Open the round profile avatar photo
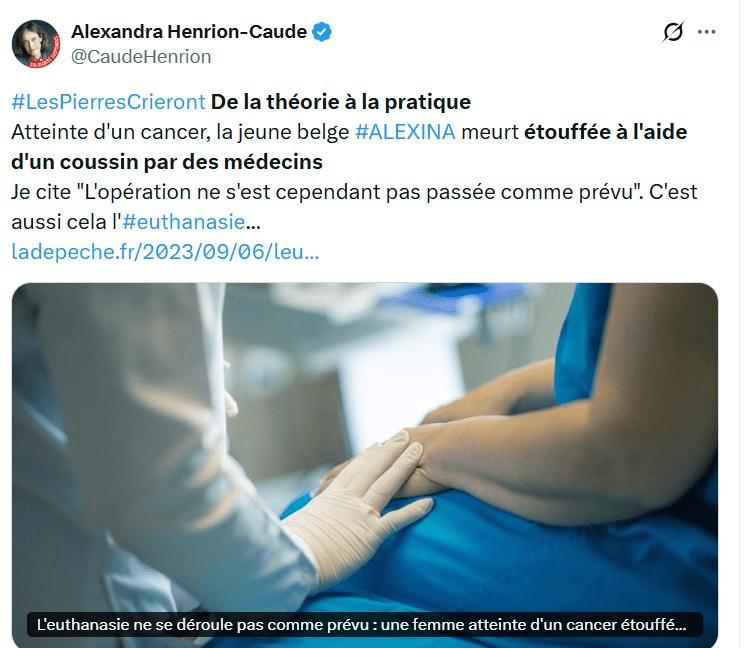The image size is (748, 648). pyautogui.click(x=36, y=44)
